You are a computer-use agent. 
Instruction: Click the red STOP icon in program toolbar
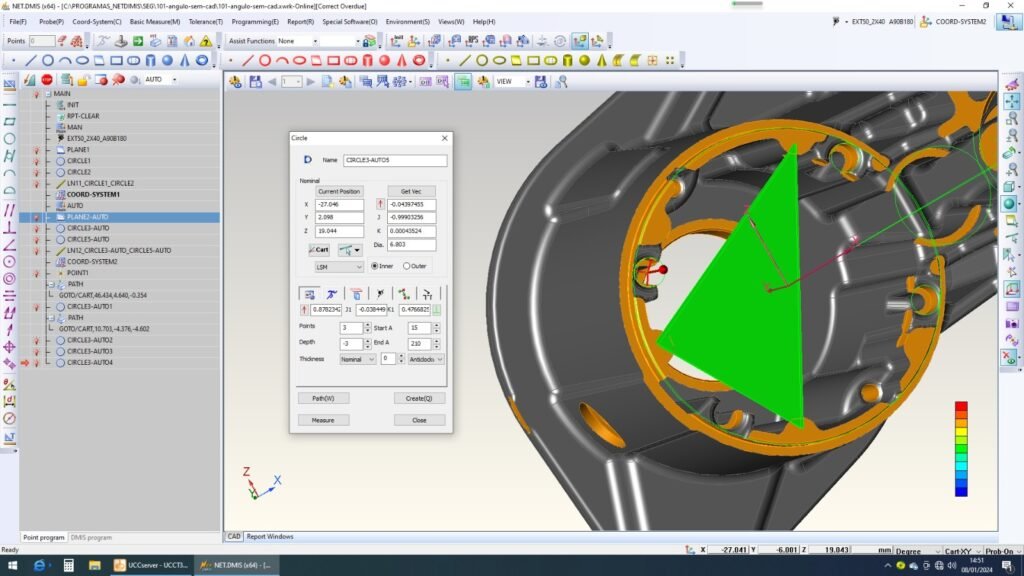(x=47, y=80)
